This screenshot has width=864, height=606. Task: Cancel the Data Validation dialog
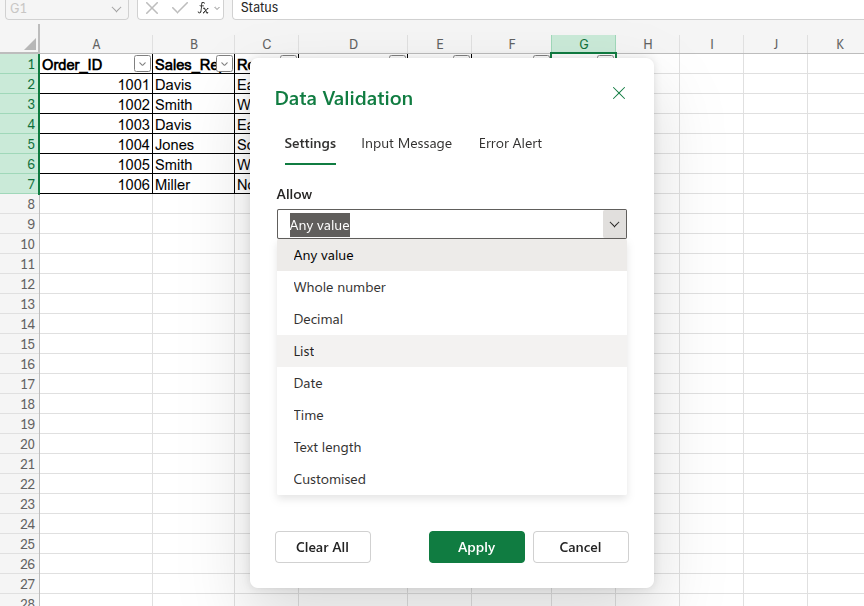[580, 547]
